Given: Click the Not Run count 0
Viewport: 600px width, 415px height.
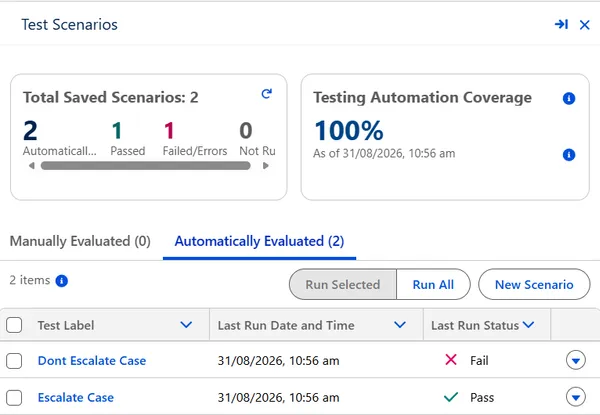Looking at the screenshot, I should pyautogui.click(x=246, y=131).
